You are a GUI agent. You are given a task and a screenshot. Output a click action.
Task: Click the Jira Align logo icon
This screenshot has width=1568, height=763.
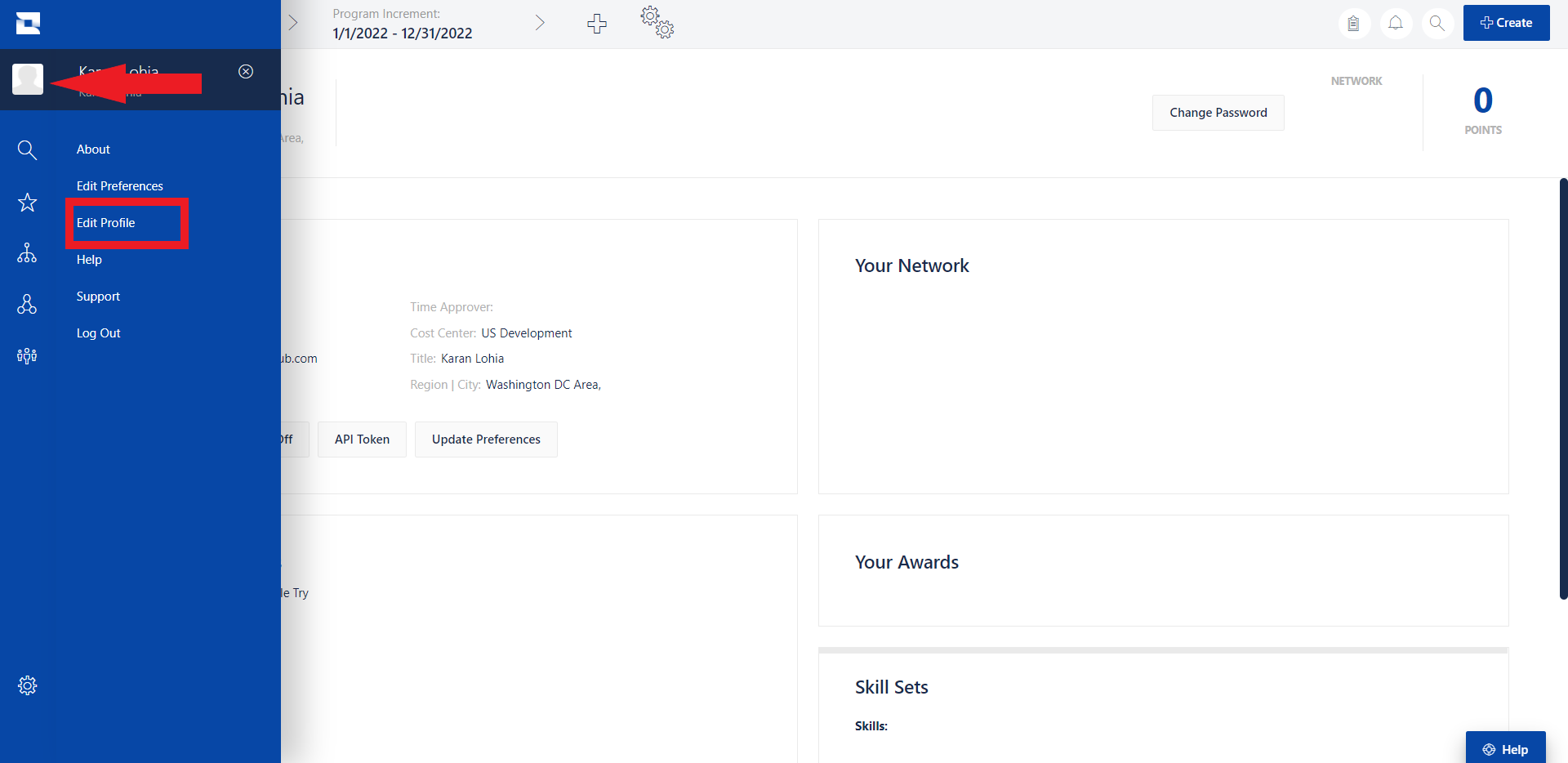28,24
